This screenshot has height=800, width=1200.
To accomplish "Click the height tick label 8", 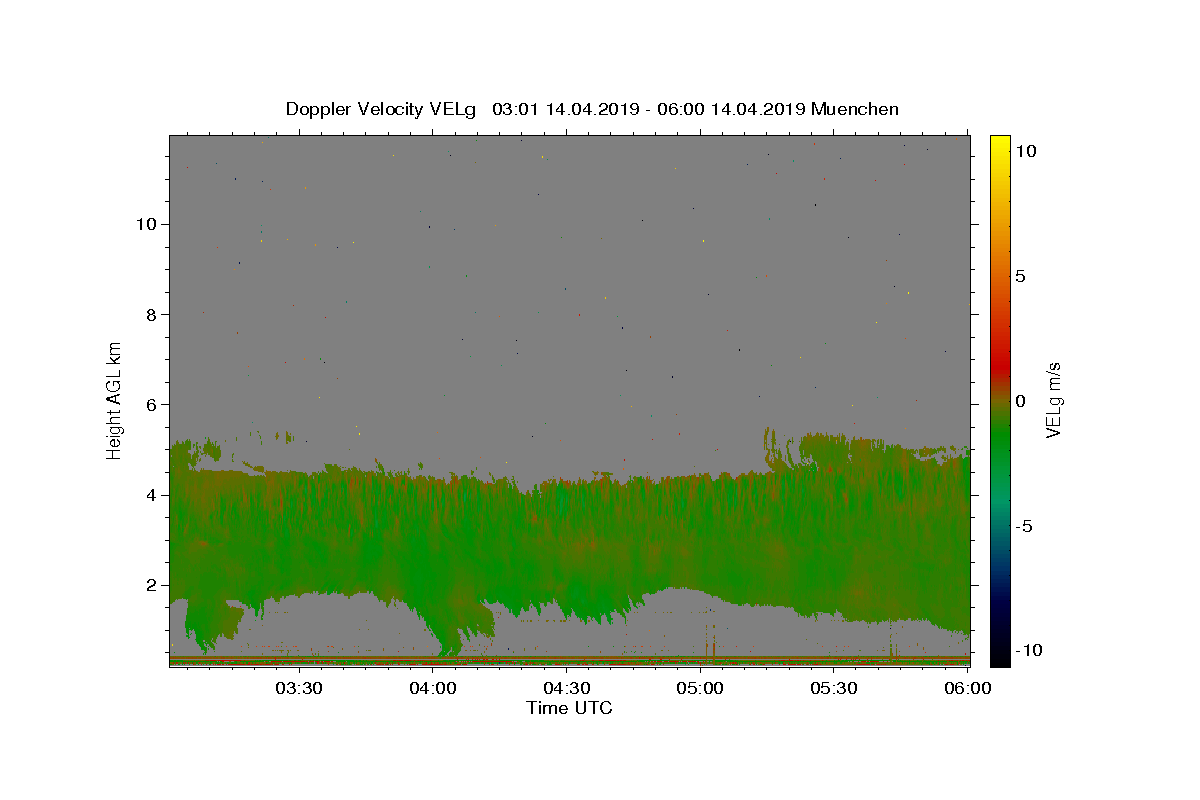I will 151,314.
